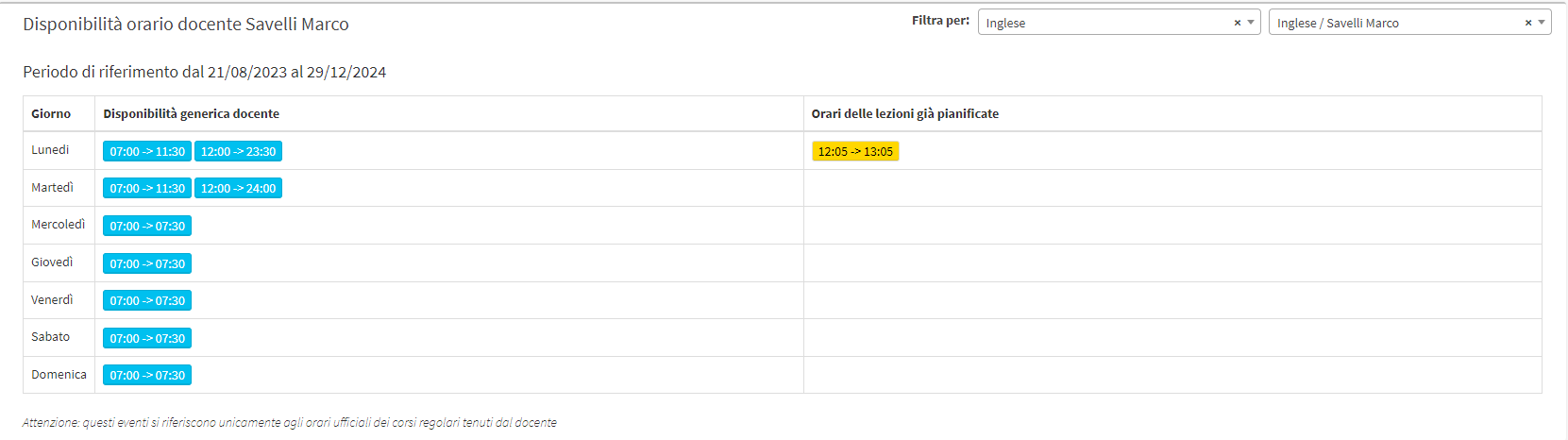Select Lunedì 07:00 -> 11:30 availability slot
Image resolution: width=1568 pixels, height=440 pixels.
147,151
